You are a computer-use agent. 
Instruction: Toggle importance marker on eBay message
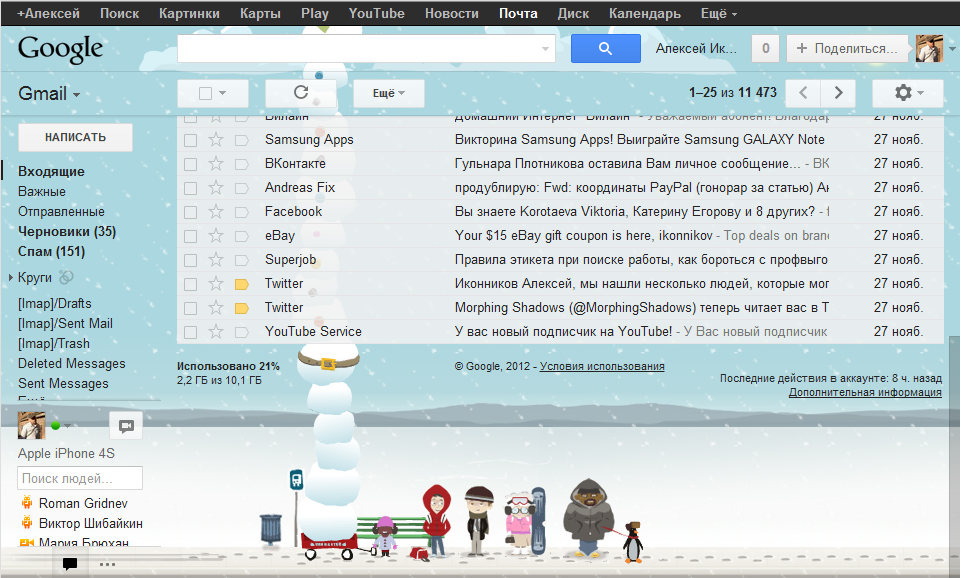click(x=242, y=237)
